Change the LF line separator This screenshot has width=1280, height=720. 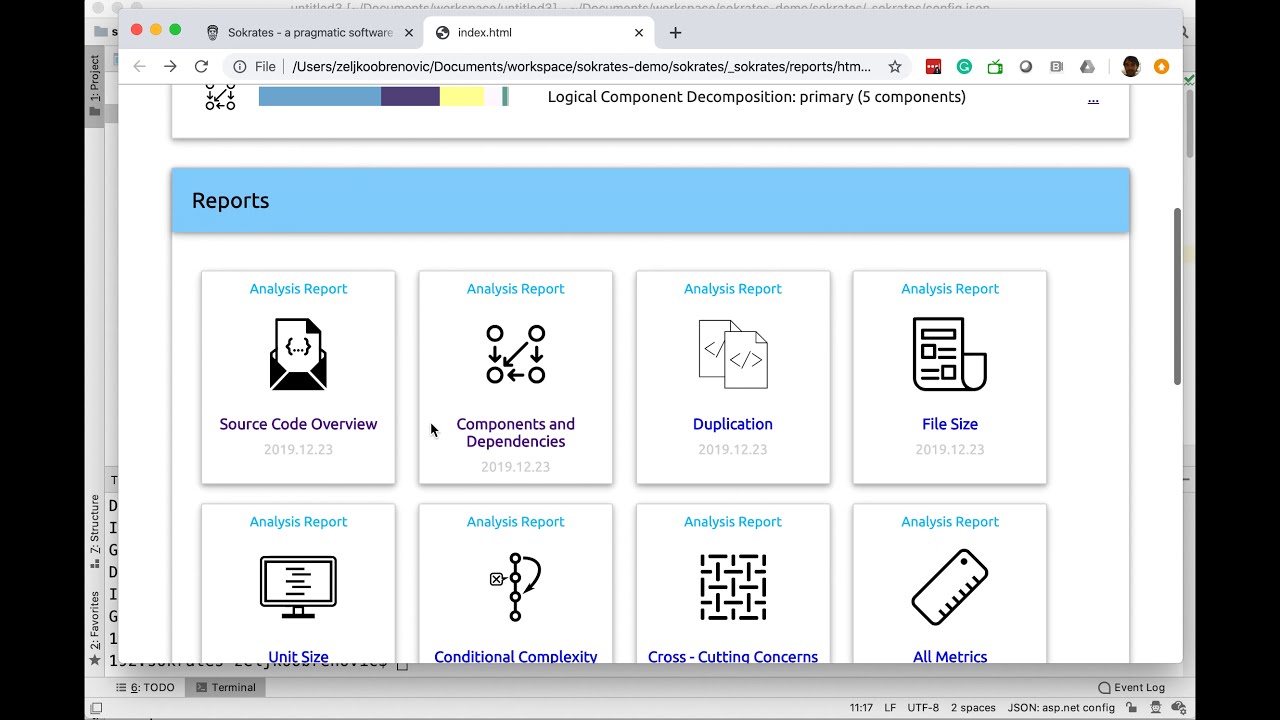click(890, 708)
